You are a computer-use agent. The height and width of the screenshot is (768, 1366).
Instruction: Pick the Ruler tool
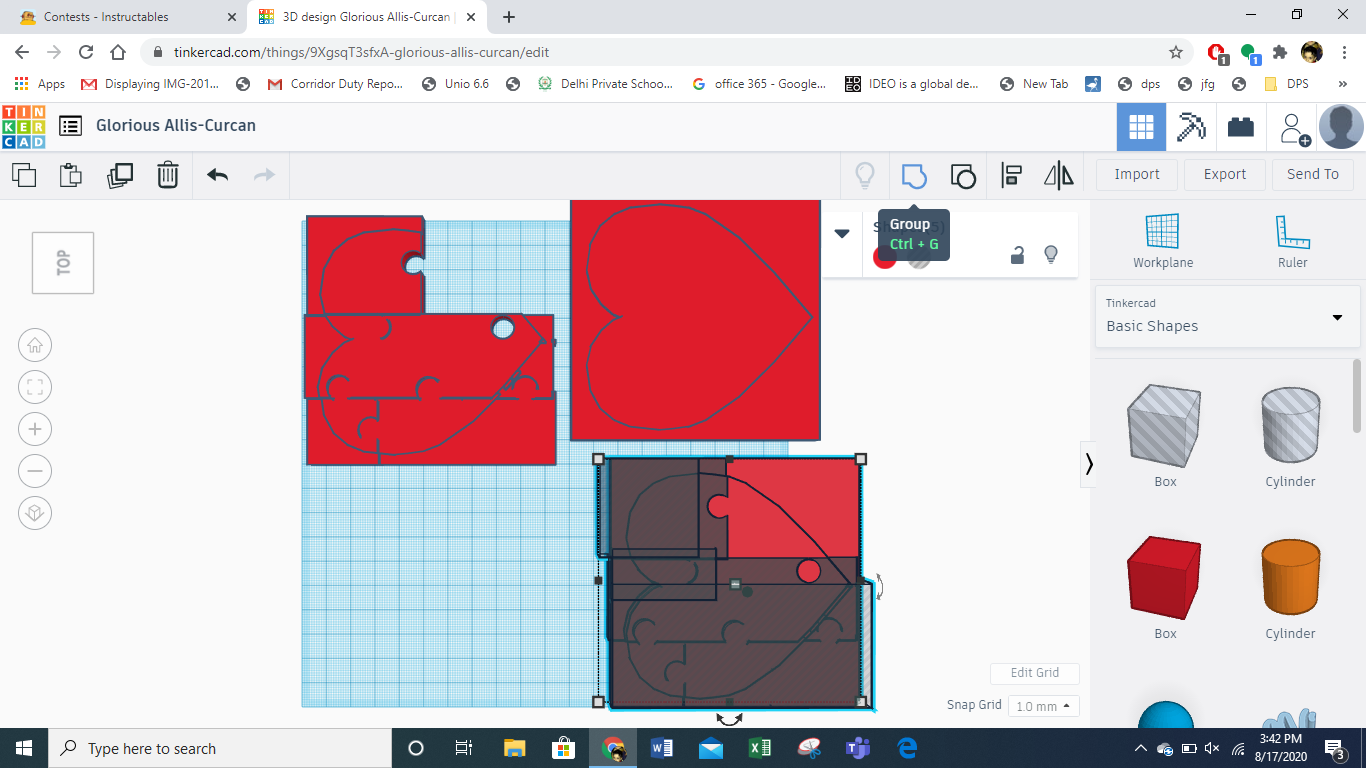1292,241
